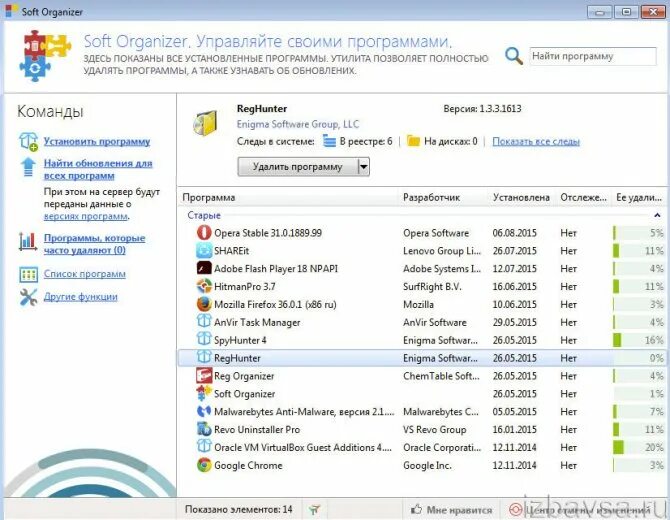Screen dimensions: 670x520
Task: Click the Soft Organizer row puzzle icon
Action: point(204,393)
